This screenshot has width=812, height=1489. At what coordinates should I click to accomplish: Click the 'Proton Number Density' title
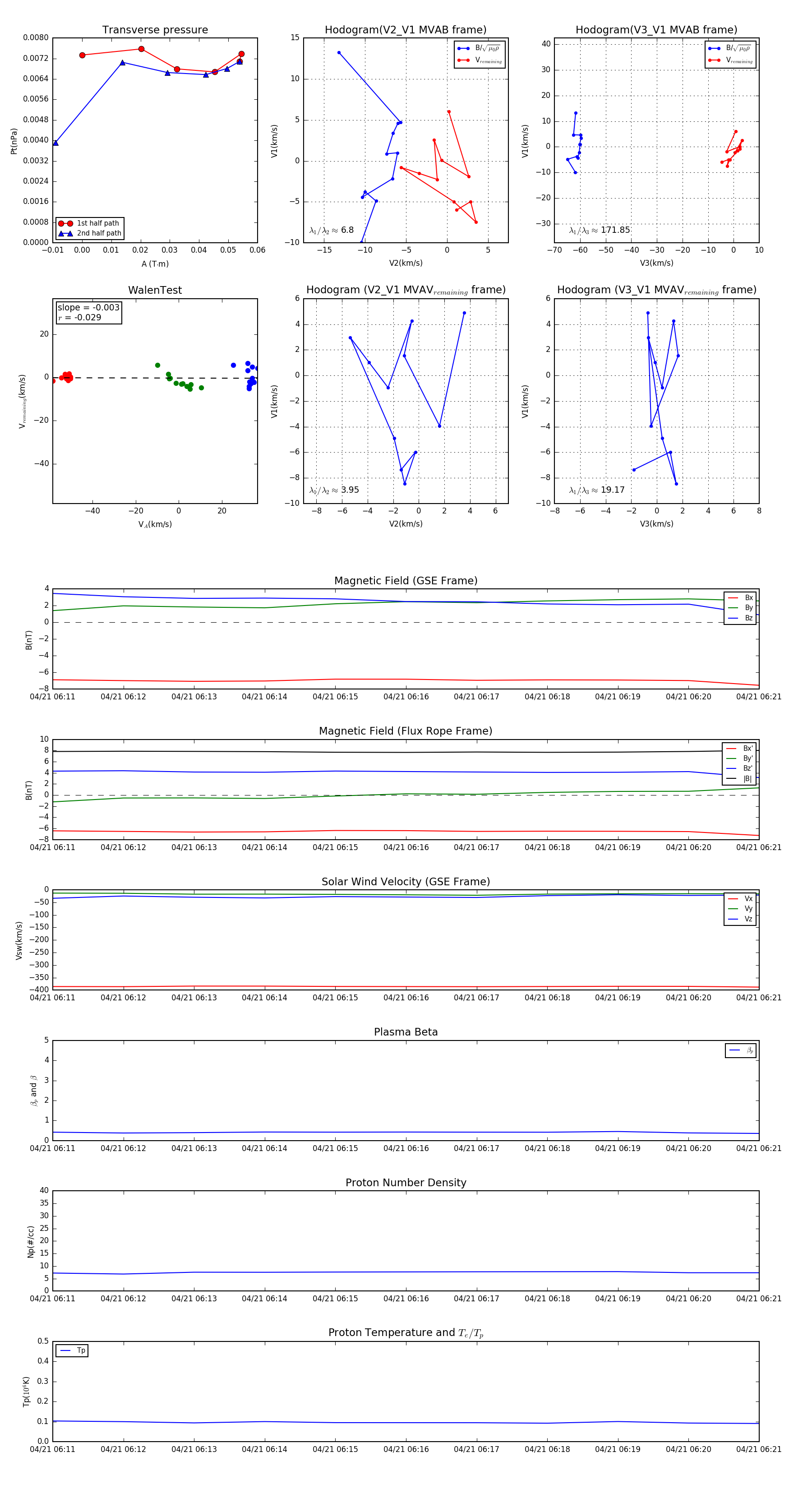click(x=406, y=1183)
